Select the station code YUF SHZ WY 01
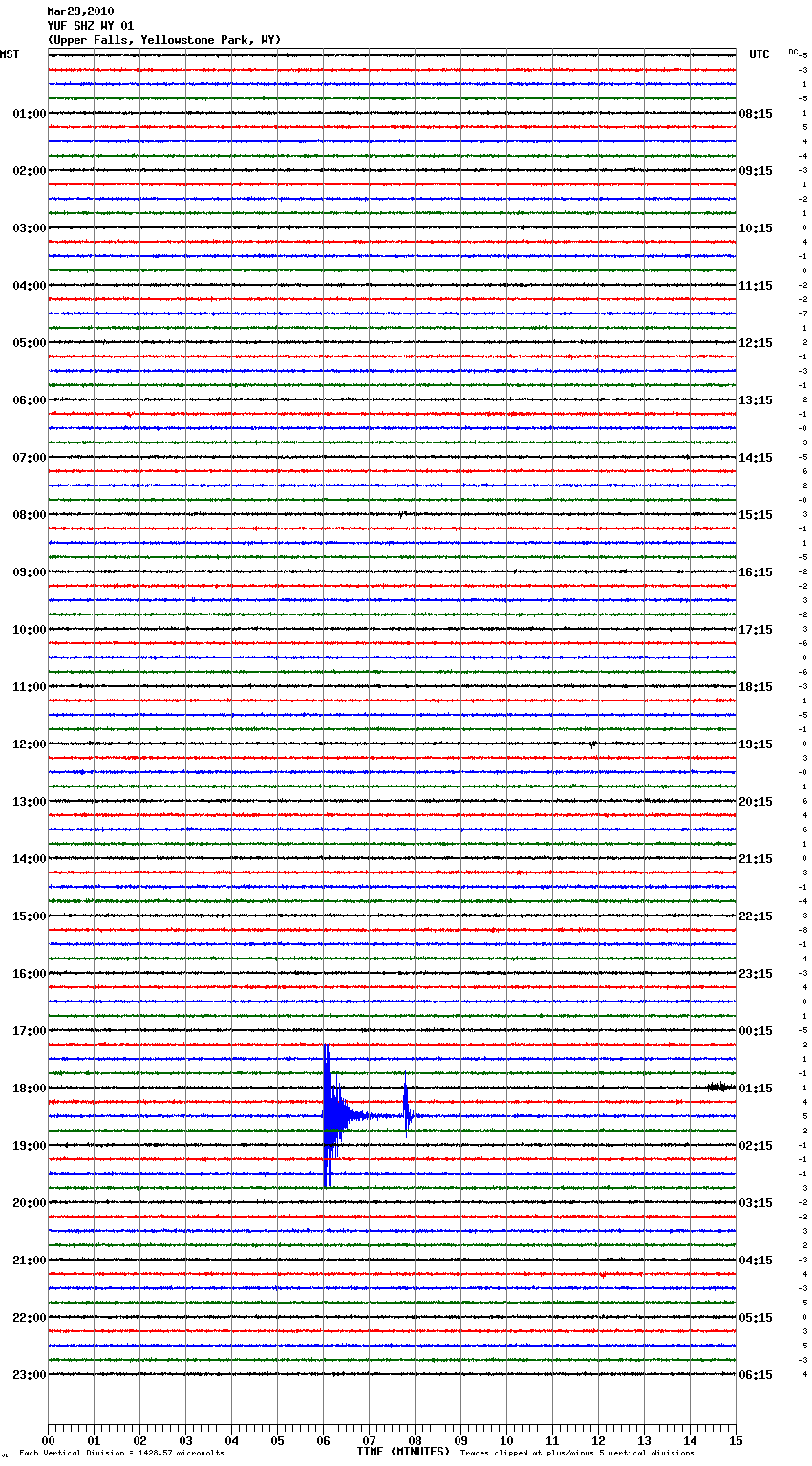 91,26
